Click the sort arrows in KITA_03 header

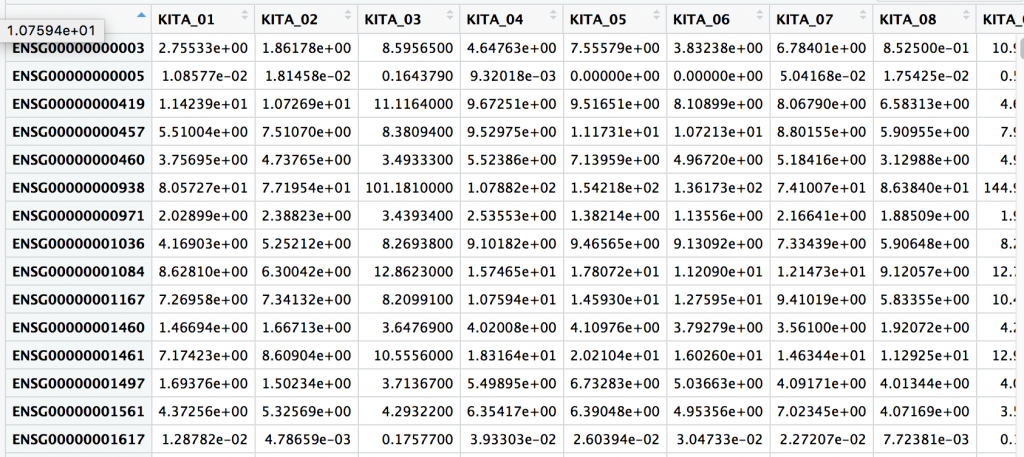click(451, 14)
